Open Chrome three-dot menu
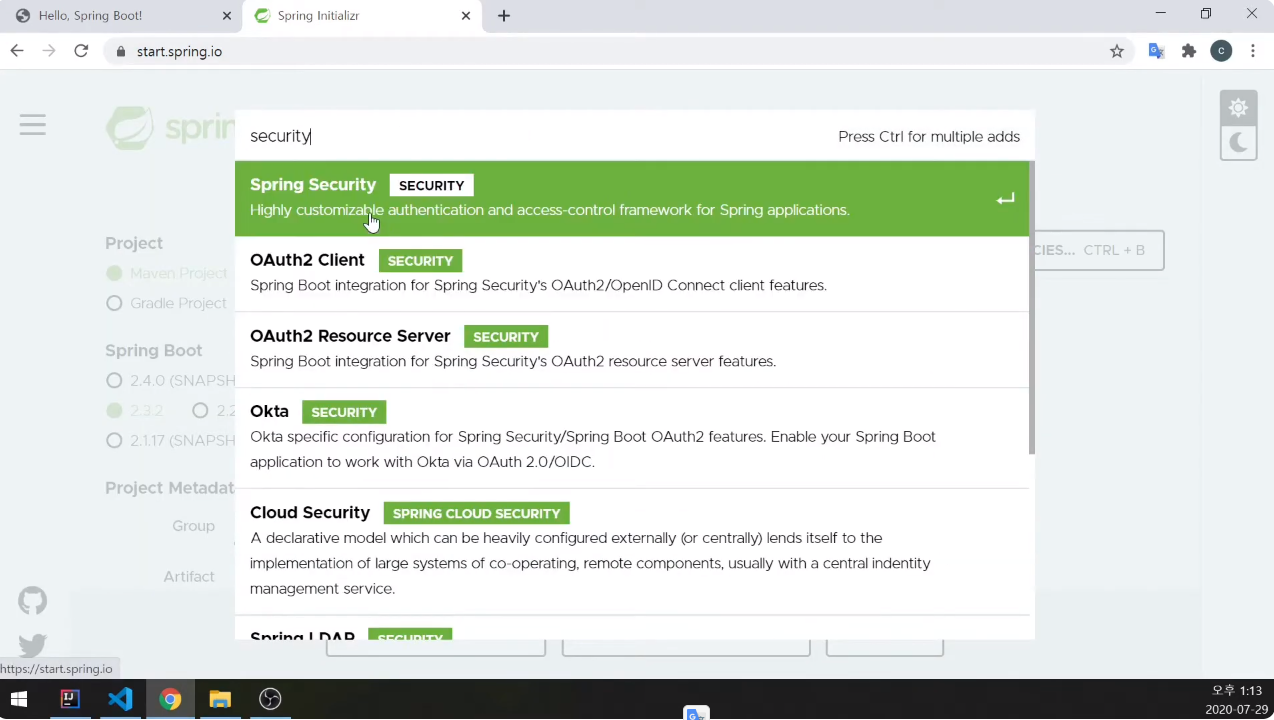This screenshot has height=720, width=1274. pyautogui.click(x=1253, y=51)
